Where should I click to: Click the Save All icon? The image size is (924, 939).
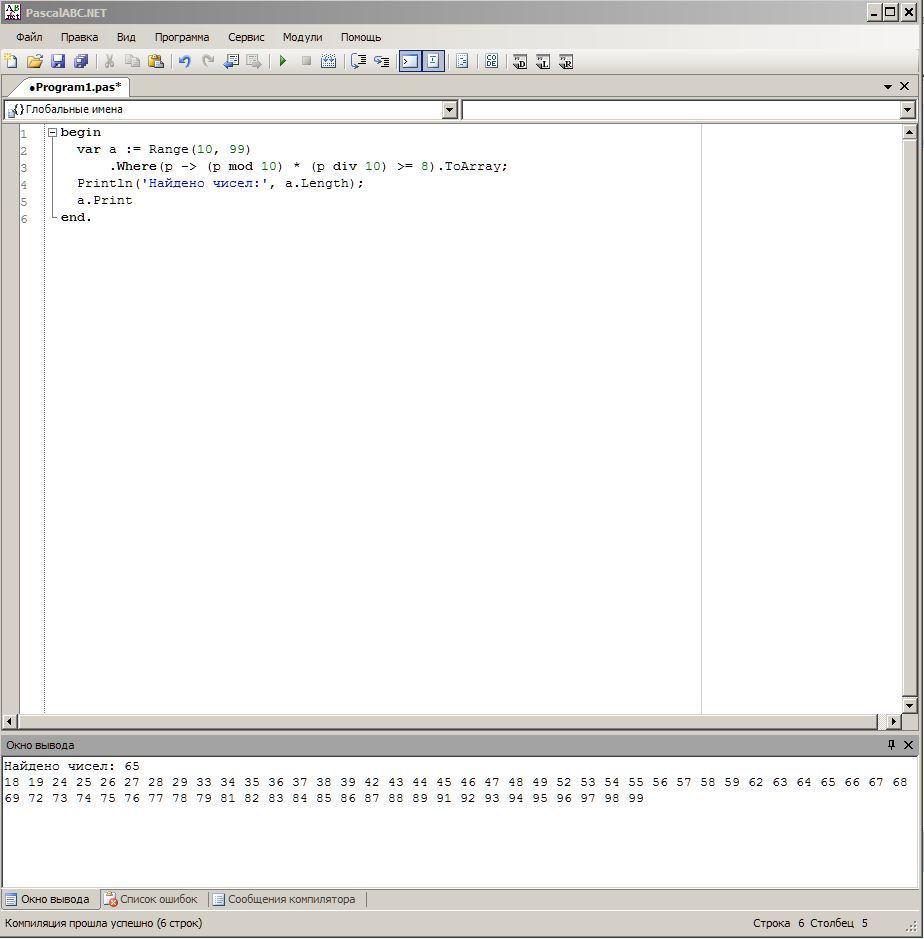pos(81,62)
